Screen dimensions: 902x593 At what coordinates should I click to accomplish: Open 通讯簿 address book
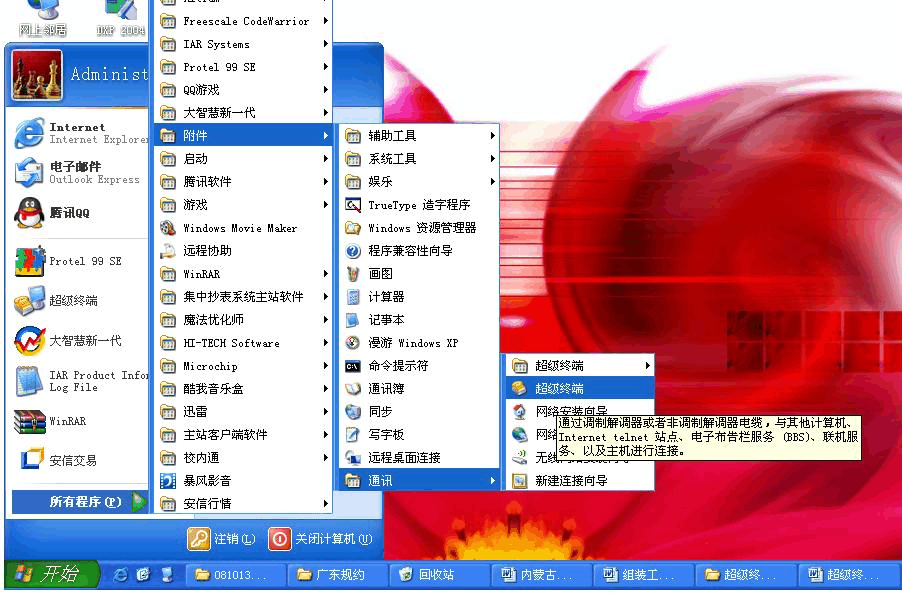tap(419, 389)
